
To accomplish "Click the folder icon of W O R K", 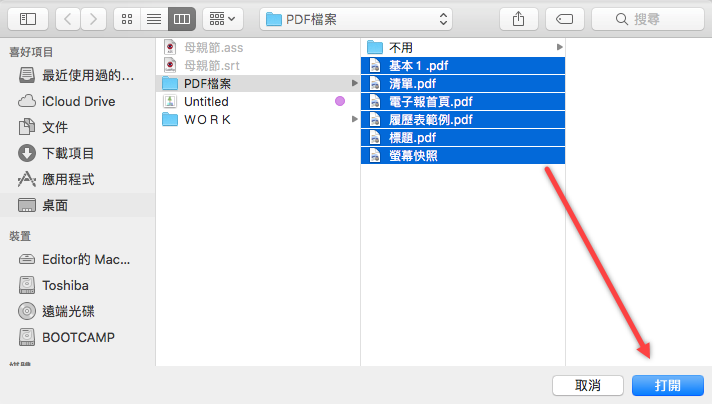I will click(170, 120).
